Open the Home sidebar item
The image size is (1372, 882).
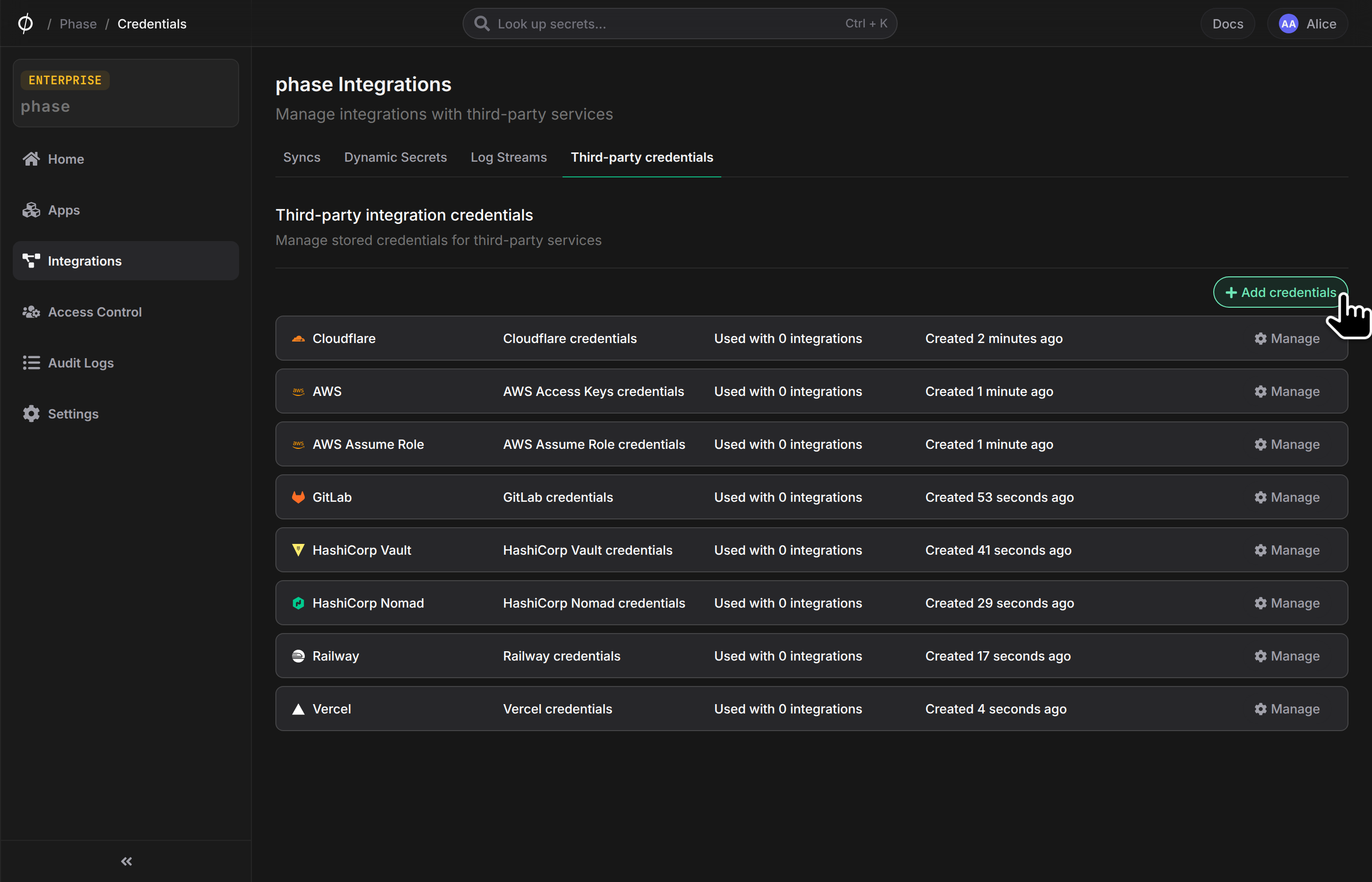point(126,159)
